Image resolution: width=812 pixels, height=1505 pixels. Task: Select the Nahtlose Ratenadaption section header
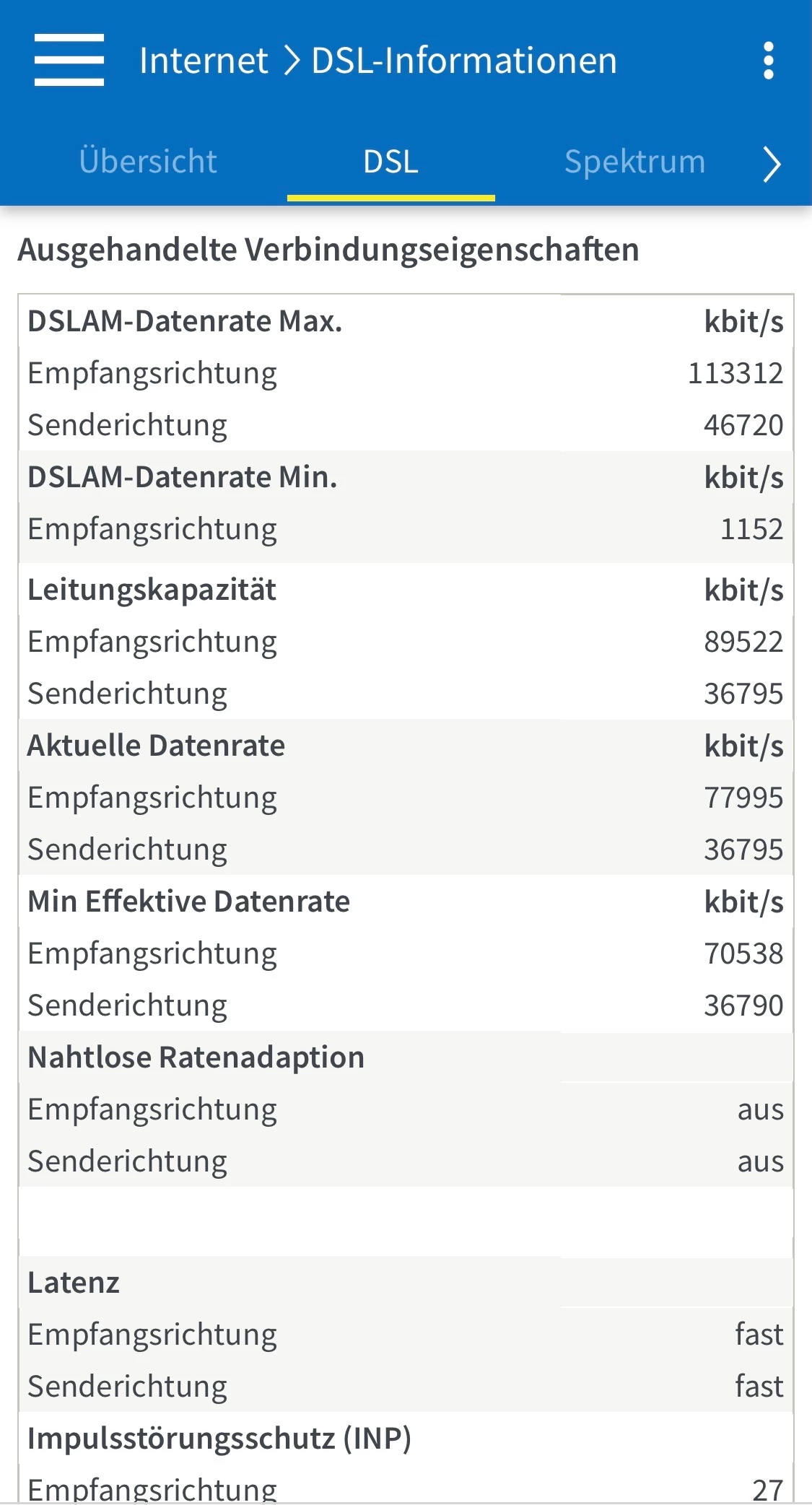[196, 1057]
